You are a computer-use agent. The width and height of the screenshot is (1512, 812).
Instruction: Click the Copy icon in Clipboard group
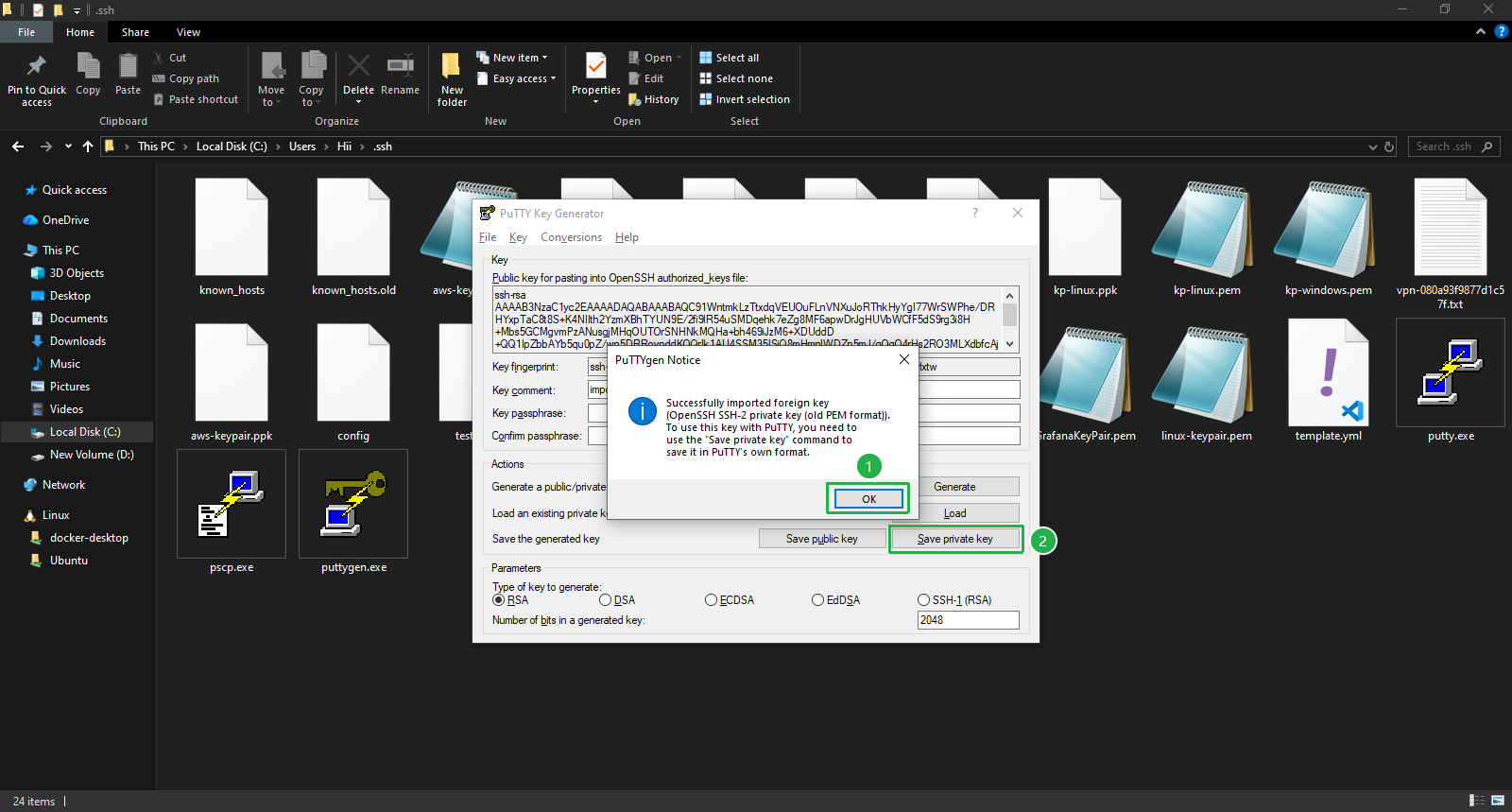pyautogui.click(x=88, y=66)
